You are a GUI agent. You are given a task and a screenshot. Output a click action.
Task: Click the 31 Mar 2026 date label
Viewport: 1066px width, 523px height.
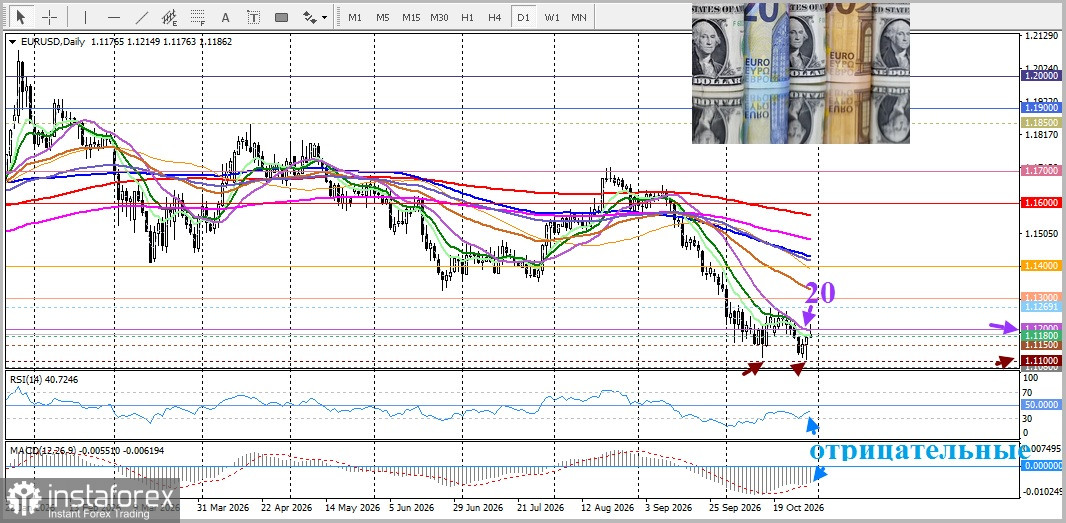tap(224, 508)
